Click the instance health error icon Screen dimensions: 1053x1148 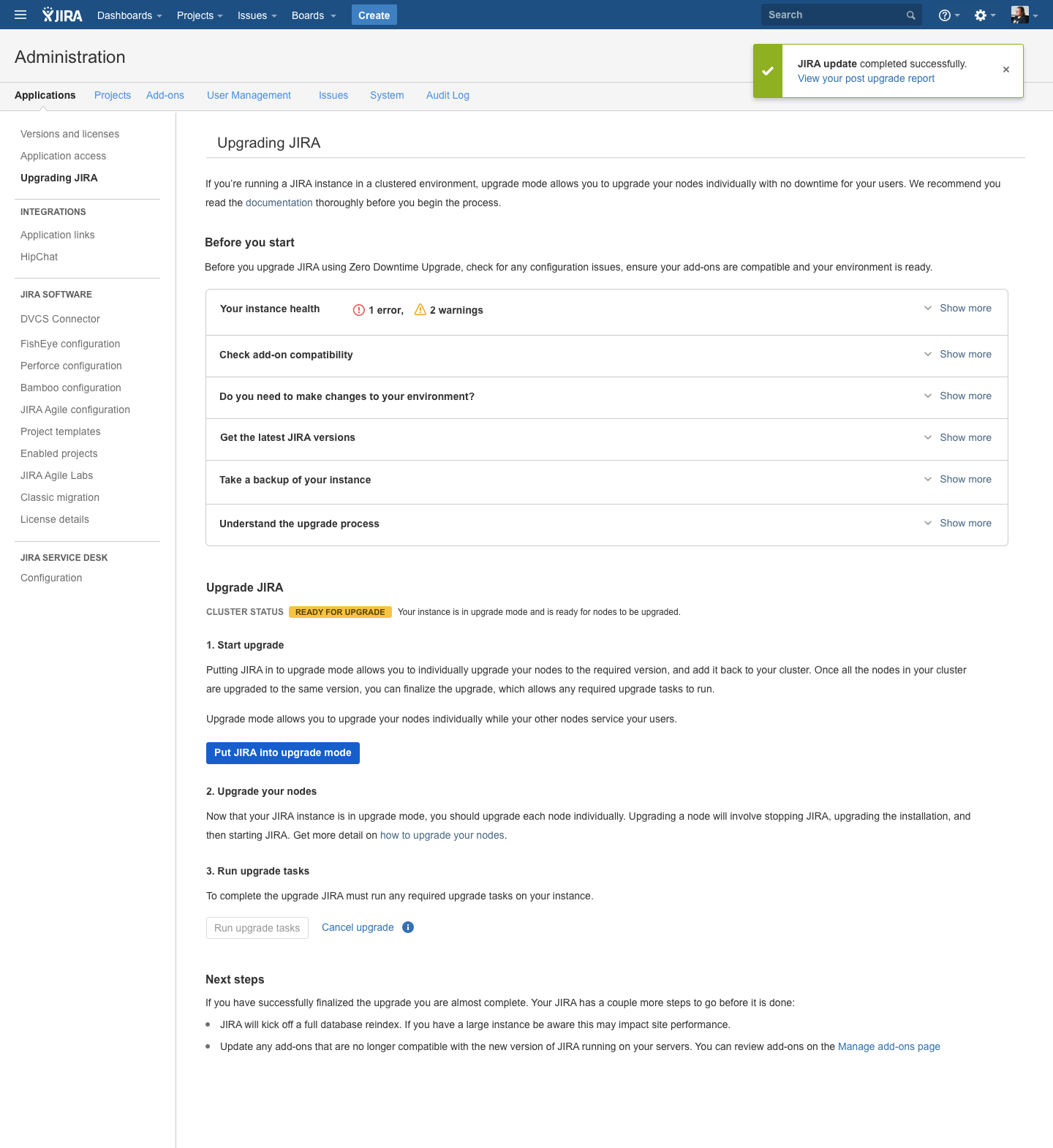[x=359, y=310]
